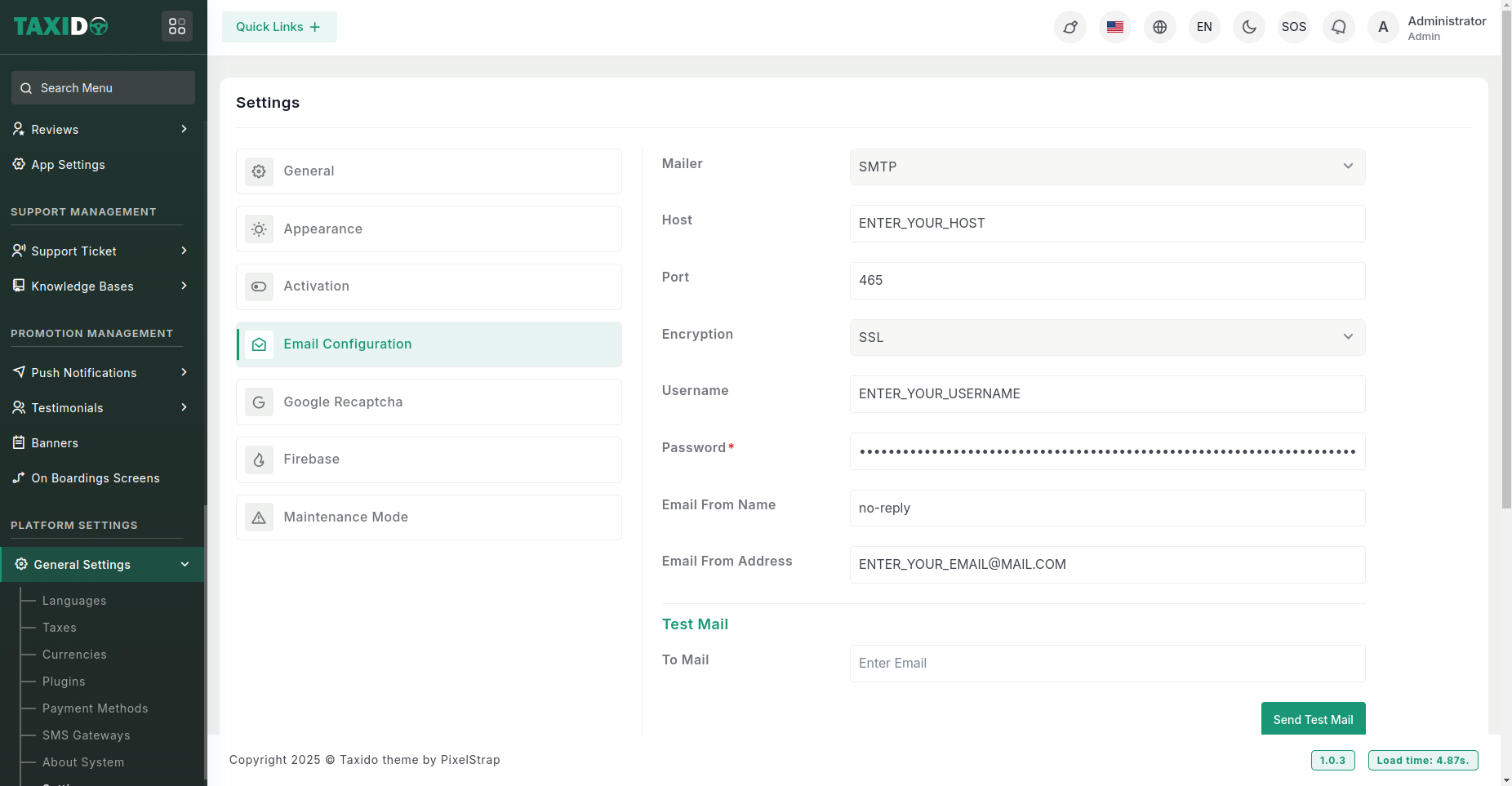Click the To Mail email input field
Screen dimensions: 1512x786
[x=1107, y=664]
